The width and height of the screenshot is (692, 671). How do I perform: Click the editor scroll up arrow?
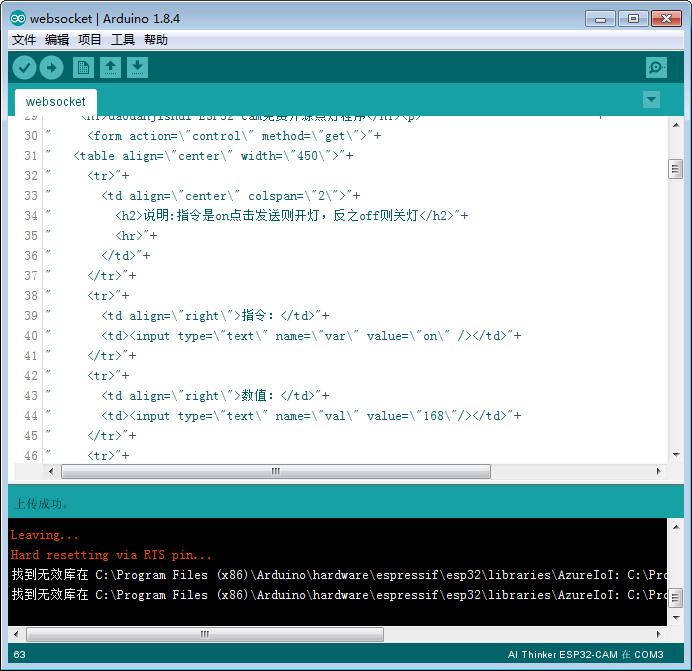(676, 125)
